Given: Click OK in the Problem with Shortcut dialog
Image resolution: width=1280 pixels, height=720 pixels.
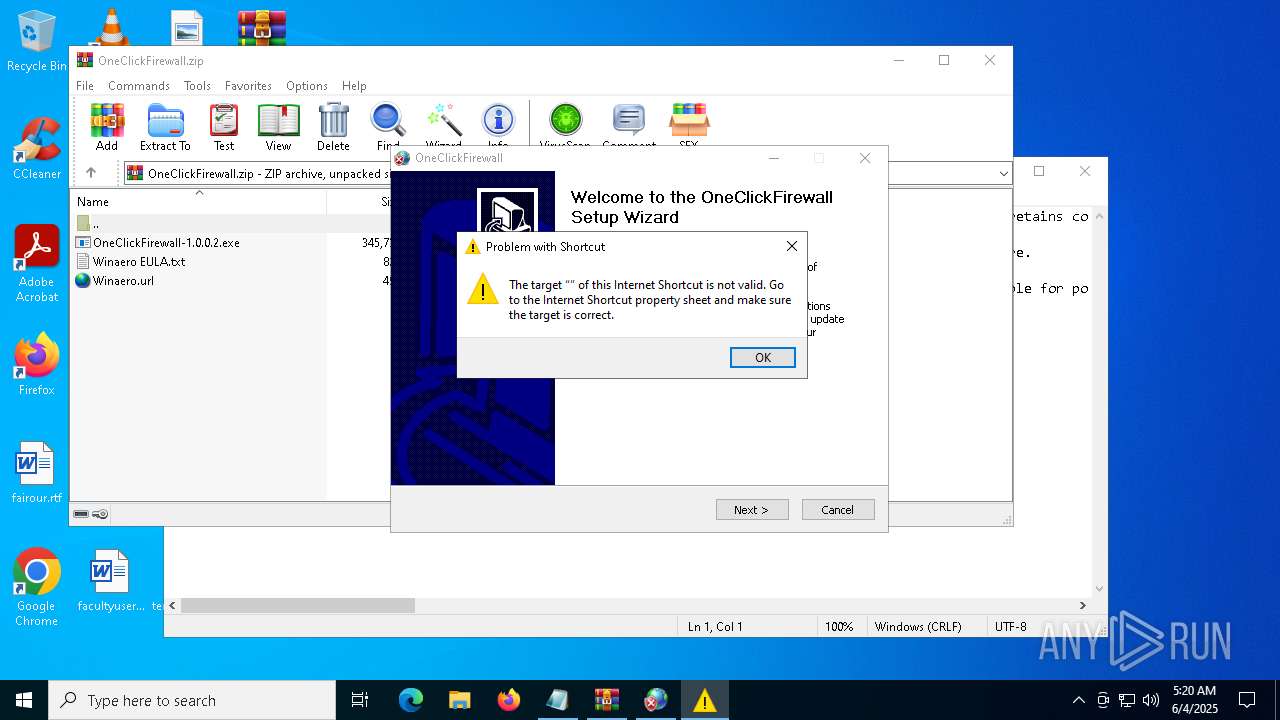Looking at the screenshot, I should 763,358.
